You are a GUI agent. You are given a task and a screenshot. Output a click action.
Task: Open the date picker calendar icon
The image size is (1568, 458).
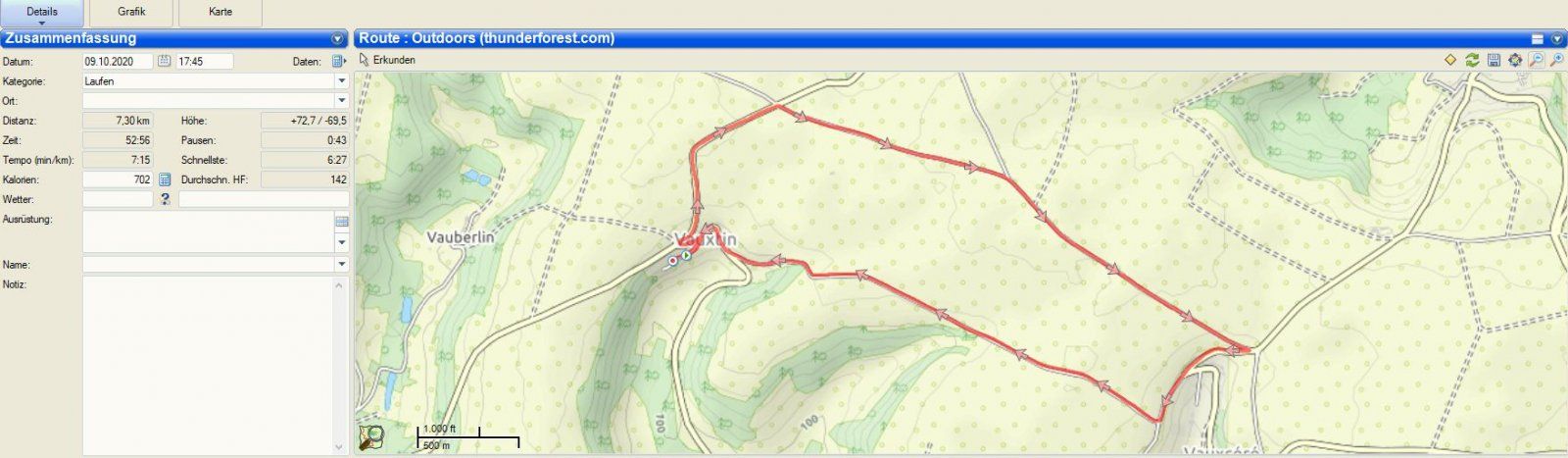[x=164, y=61]
